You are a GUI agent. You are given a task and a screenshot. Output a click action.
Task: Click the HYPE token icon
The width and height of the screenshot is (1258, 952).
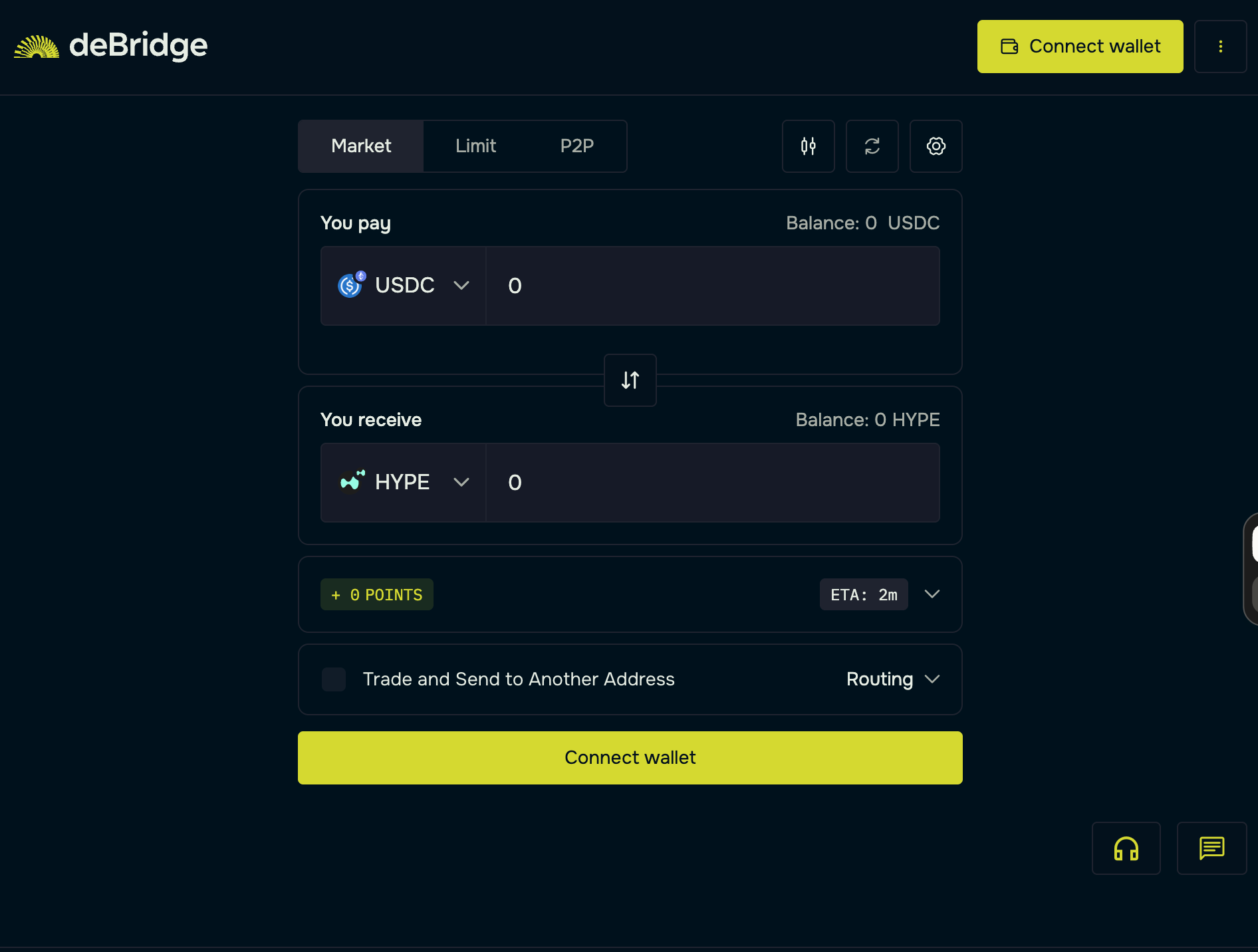352,481
